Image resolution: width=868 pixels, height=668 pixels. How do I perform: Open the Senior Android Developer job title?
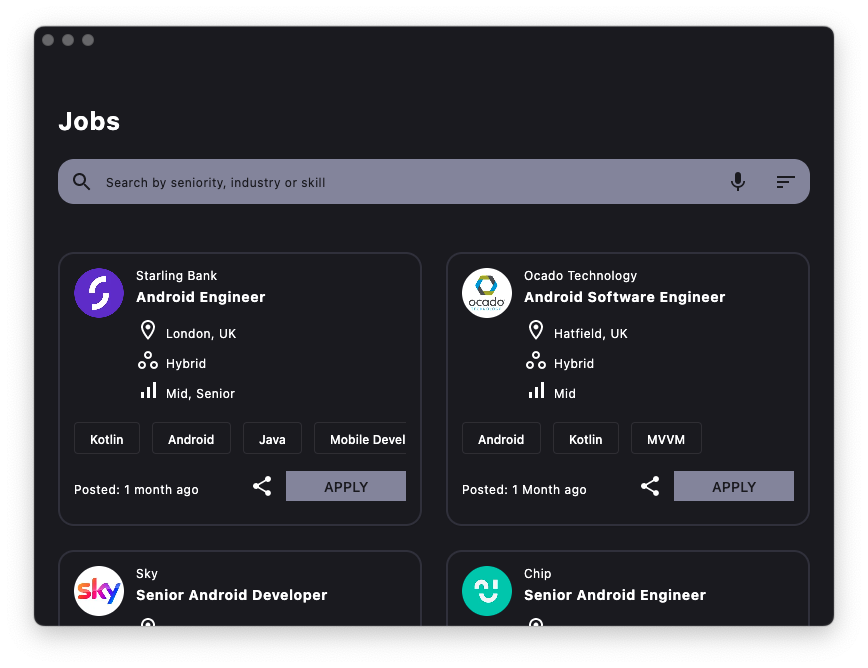click(231, 595)
